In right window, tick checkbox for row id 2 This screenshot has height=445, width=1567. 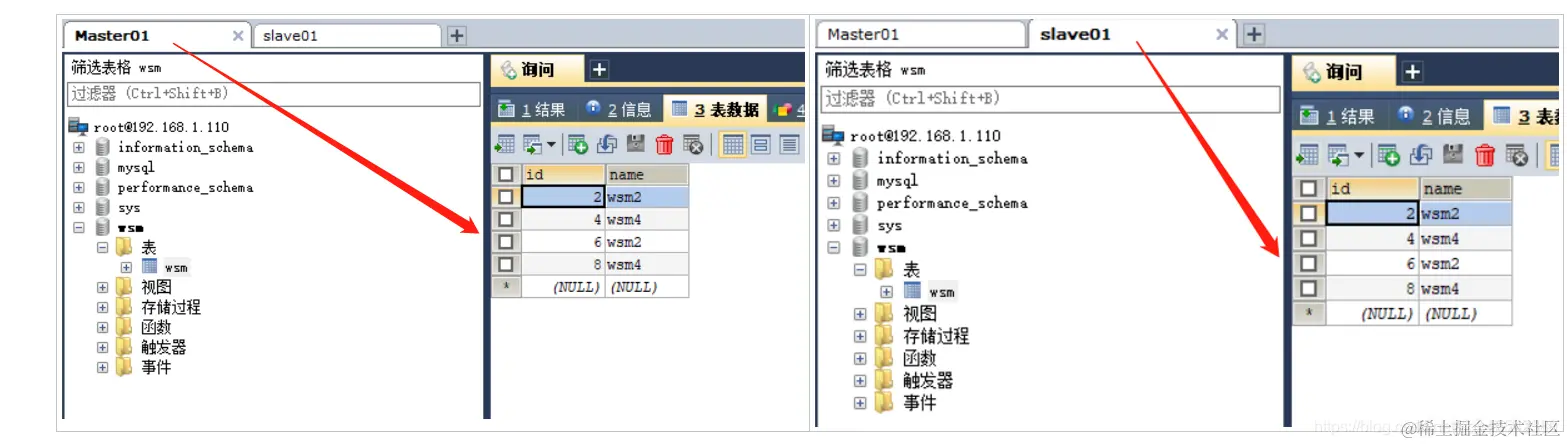point(1308,213)
